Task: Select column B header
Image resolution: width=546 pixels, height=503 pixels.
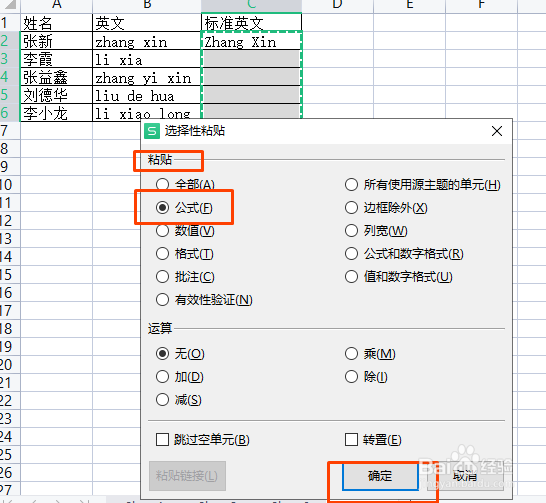Action: pos(147,5)
